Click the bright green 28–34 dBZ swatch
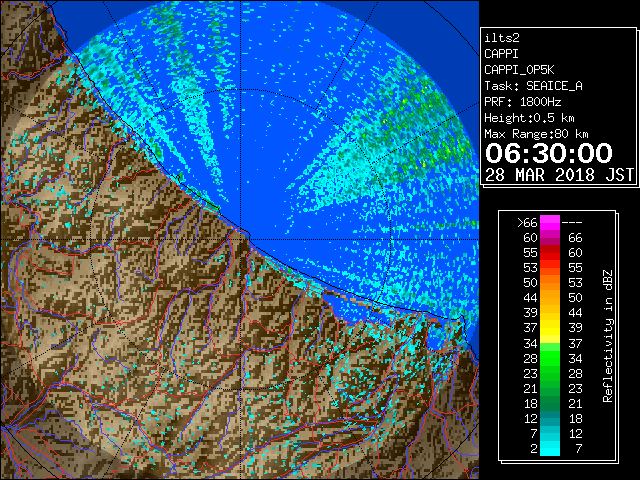640x480 pixels. click(550, 358)
